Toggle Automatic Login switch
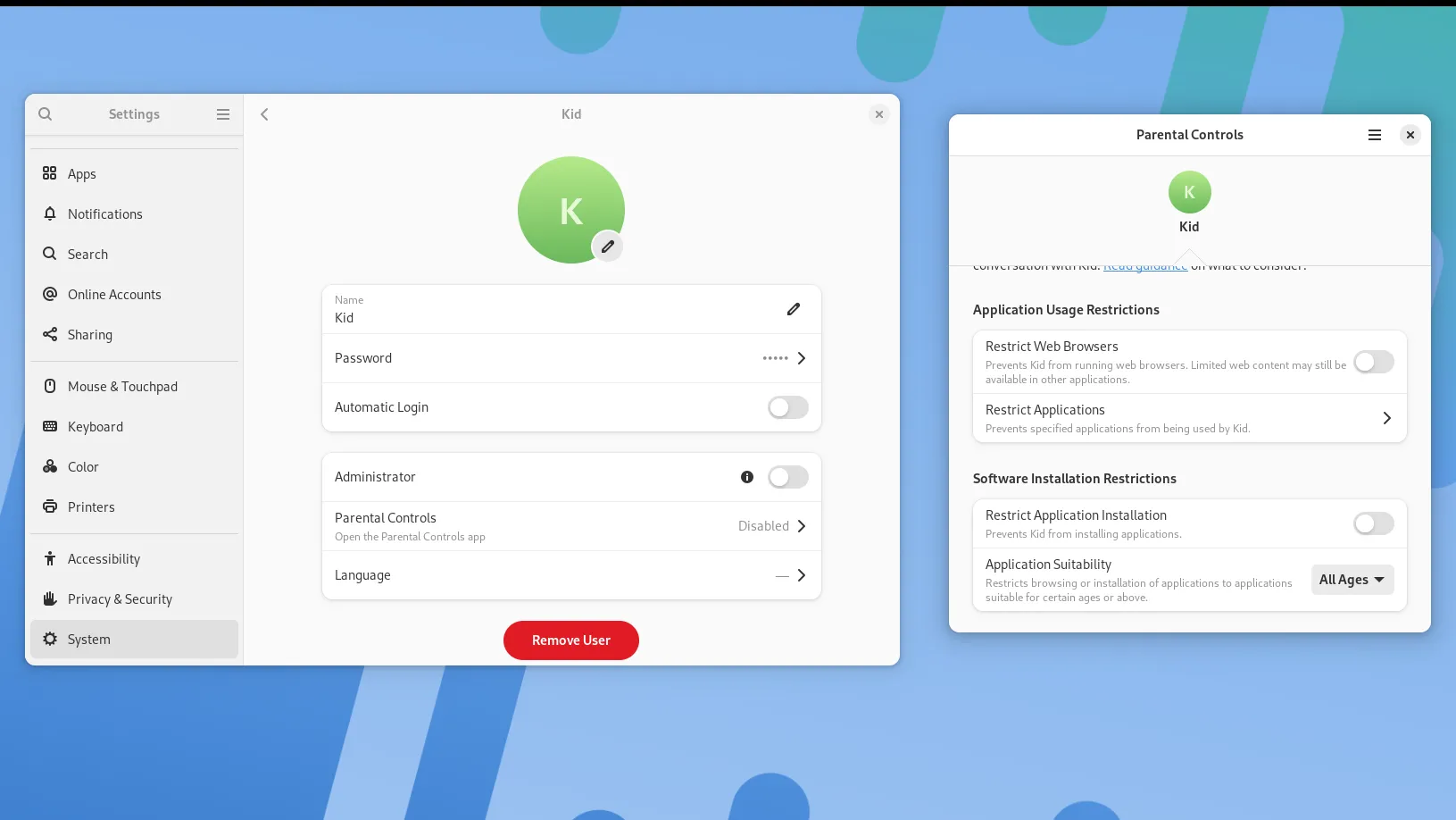Screen dimensions: 1456x820 click(x=788, y=407)
